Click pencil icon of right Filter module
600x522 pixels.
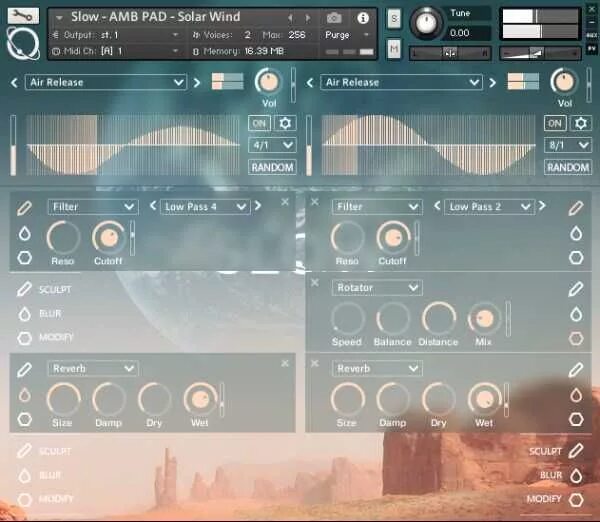click(576, 208)
